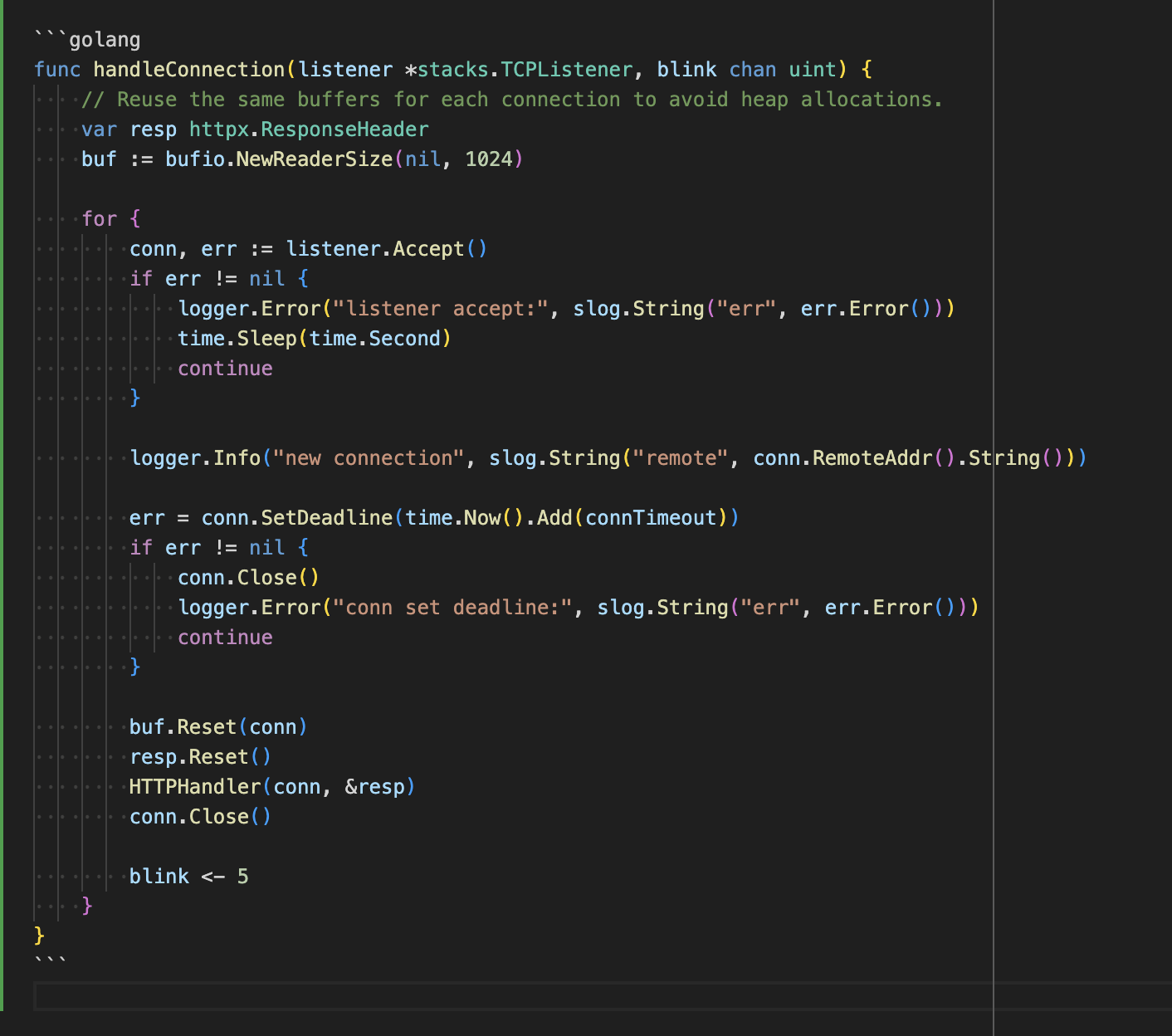Click the for keyword
This screenshot has width=1172, height=1036.
click(100, 219)
